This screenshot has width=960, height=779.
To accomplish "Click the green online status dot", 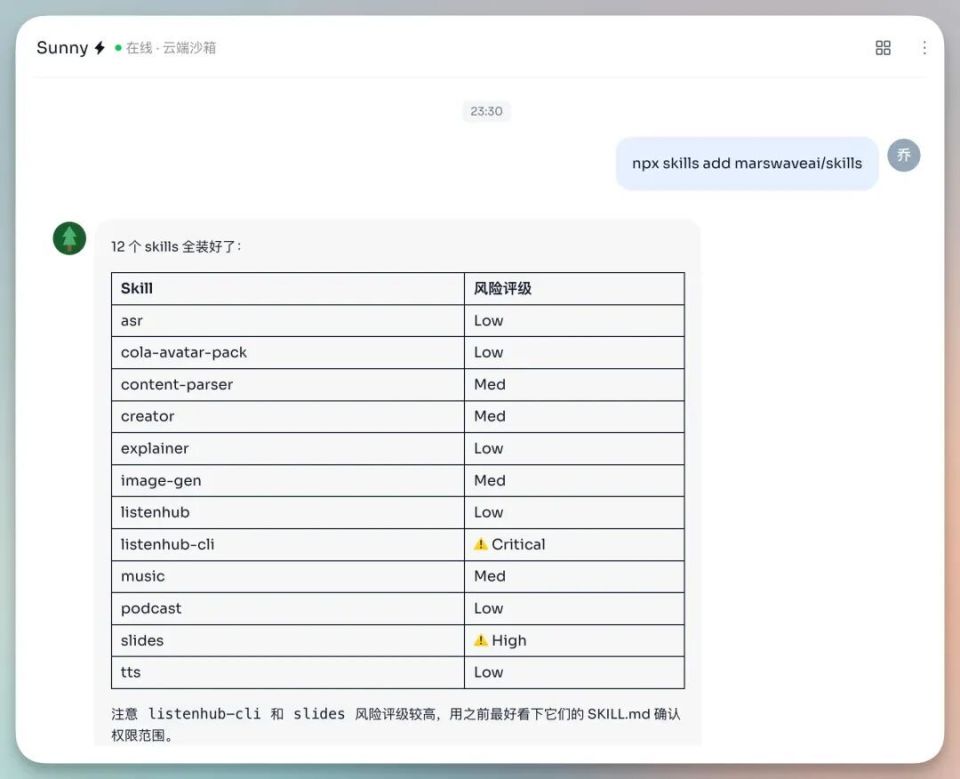I will (x=117, y=48).
